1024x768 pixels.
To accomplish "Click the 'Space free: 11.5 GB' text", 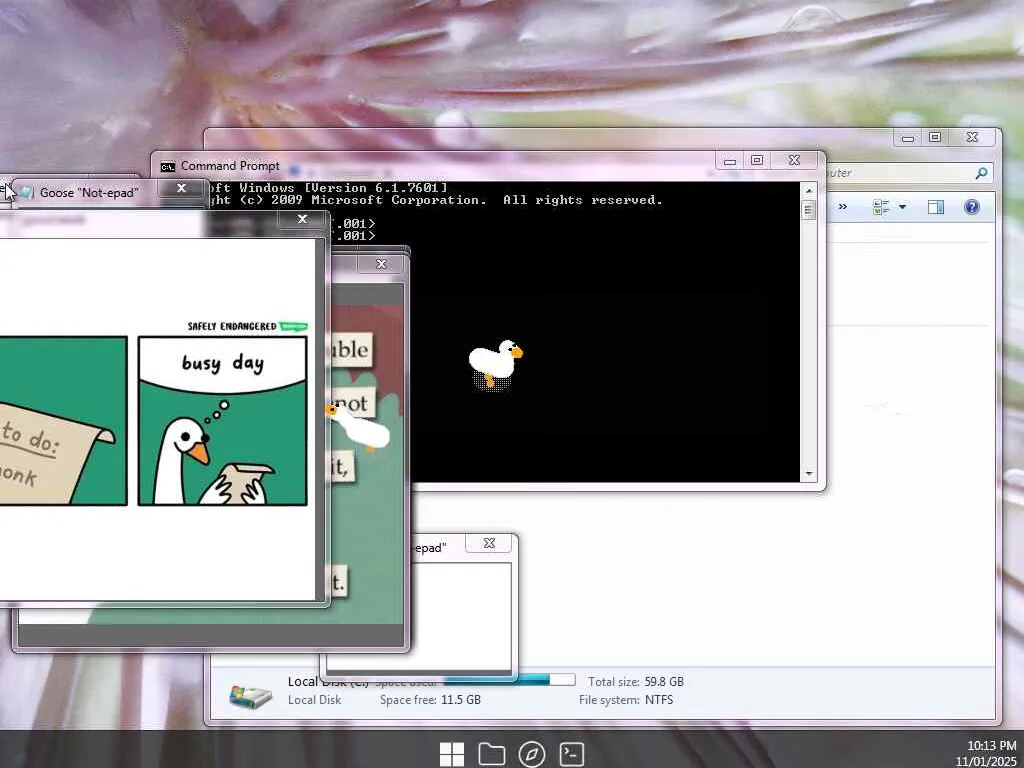I will [430, 700].
